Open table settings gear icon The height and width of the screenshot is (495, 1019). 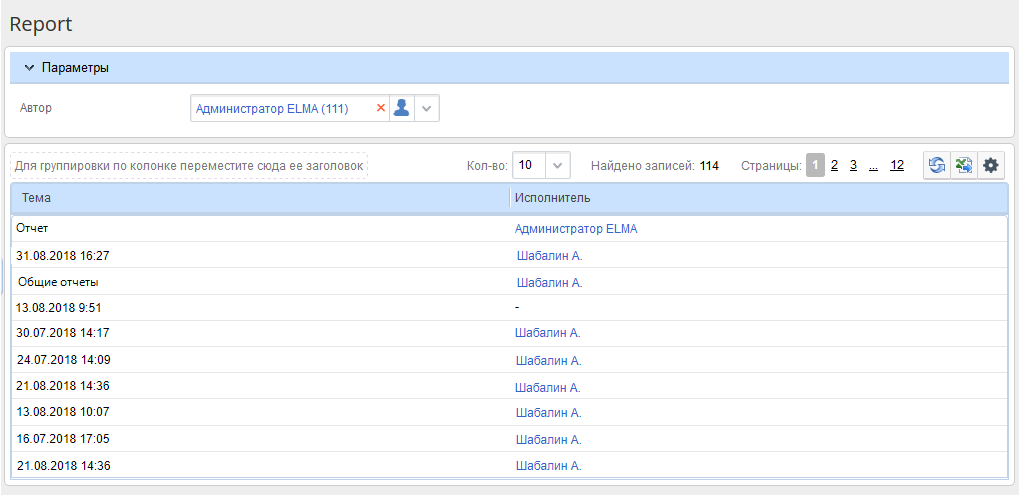pyautogui.click(x=991, y=166)
